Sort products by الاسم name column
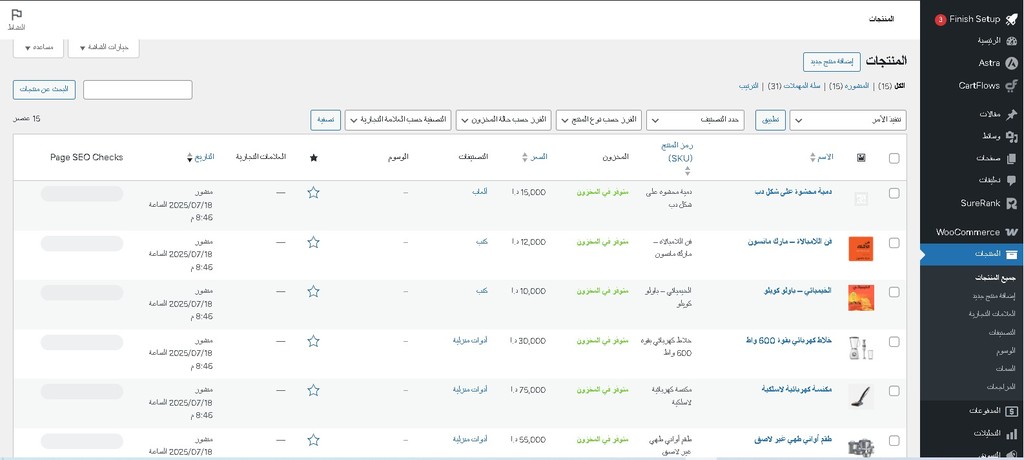This screenshot has width=1024, height=460. click(821, 157)
